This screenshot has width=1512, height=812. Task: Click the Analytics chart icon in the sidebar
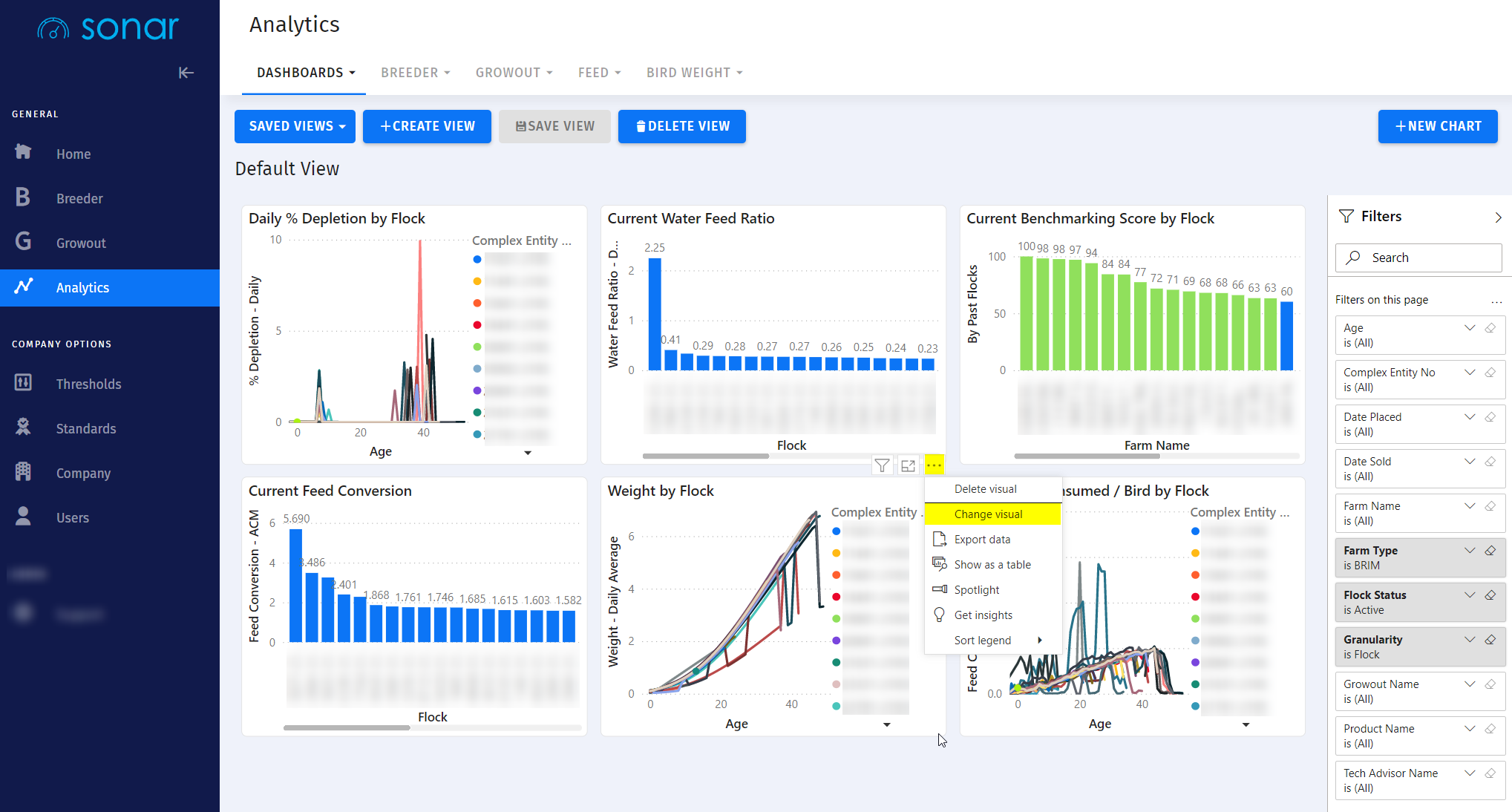tap(24, 286)
